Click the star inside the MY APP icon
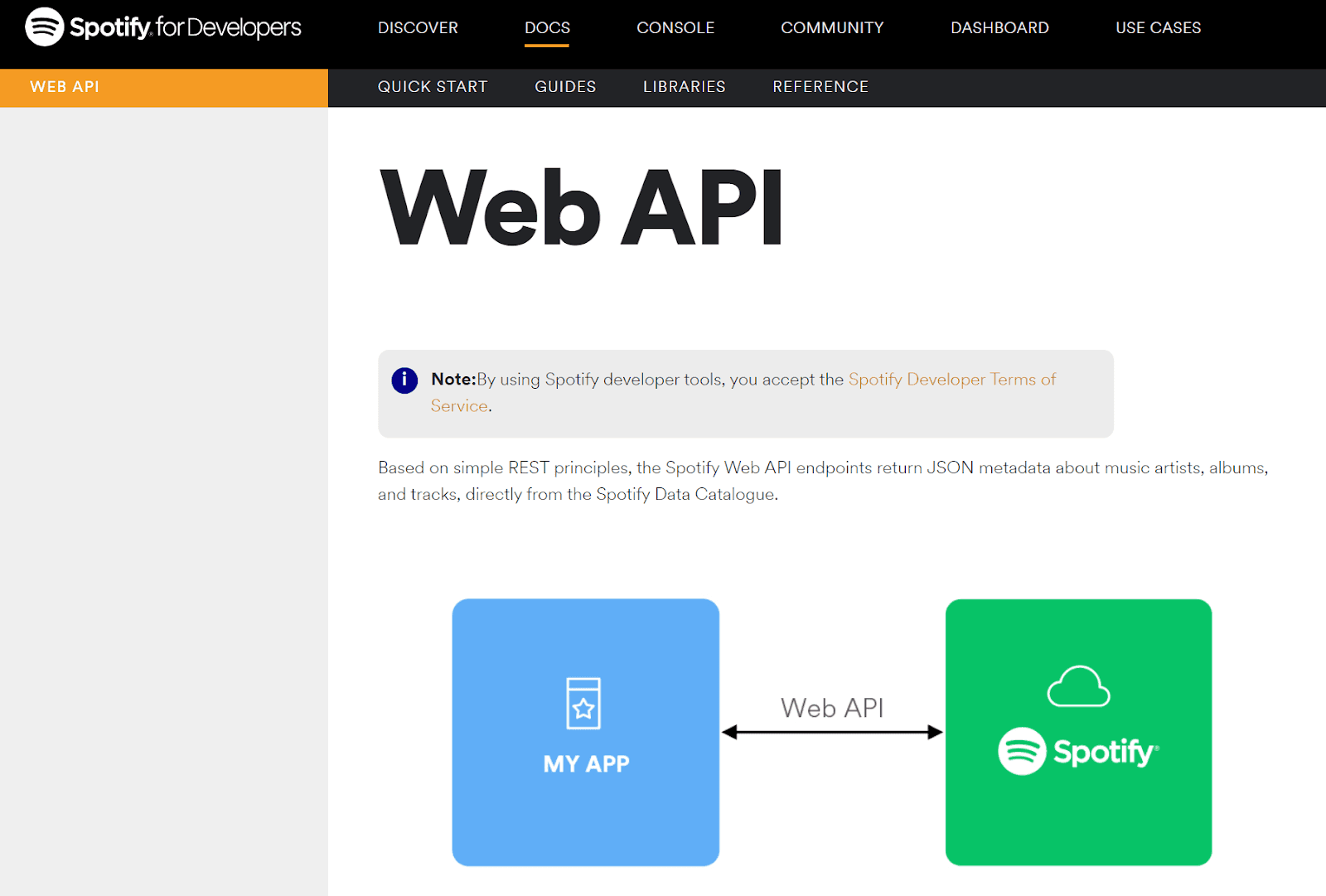The width and height of the screenshot is (1326, 896). [585, 710]
